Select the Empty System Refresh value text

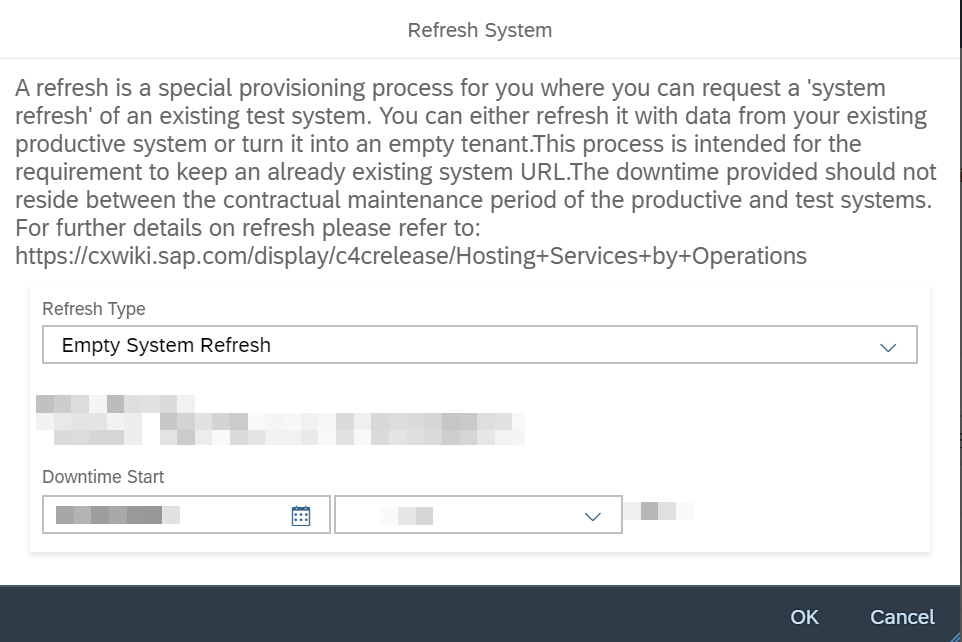[x=166, y=345]
